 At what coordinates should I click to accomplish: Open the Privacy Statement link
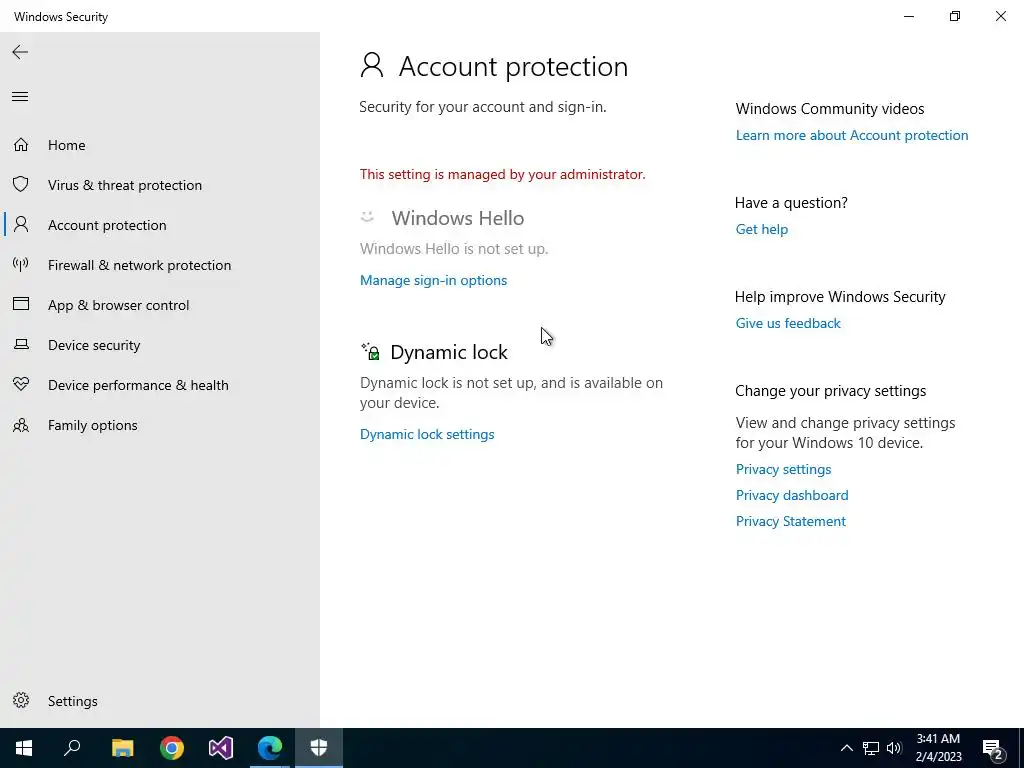[x=790, y=521]
